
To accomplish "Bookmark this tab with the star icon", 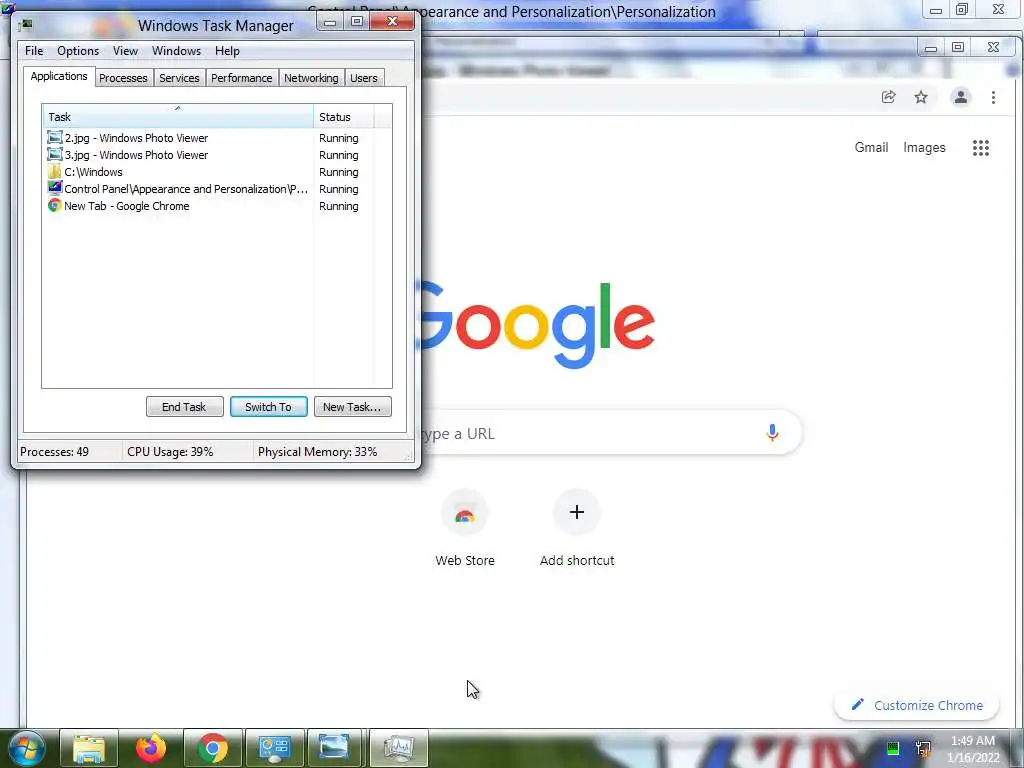I will (x=921, y=97).
